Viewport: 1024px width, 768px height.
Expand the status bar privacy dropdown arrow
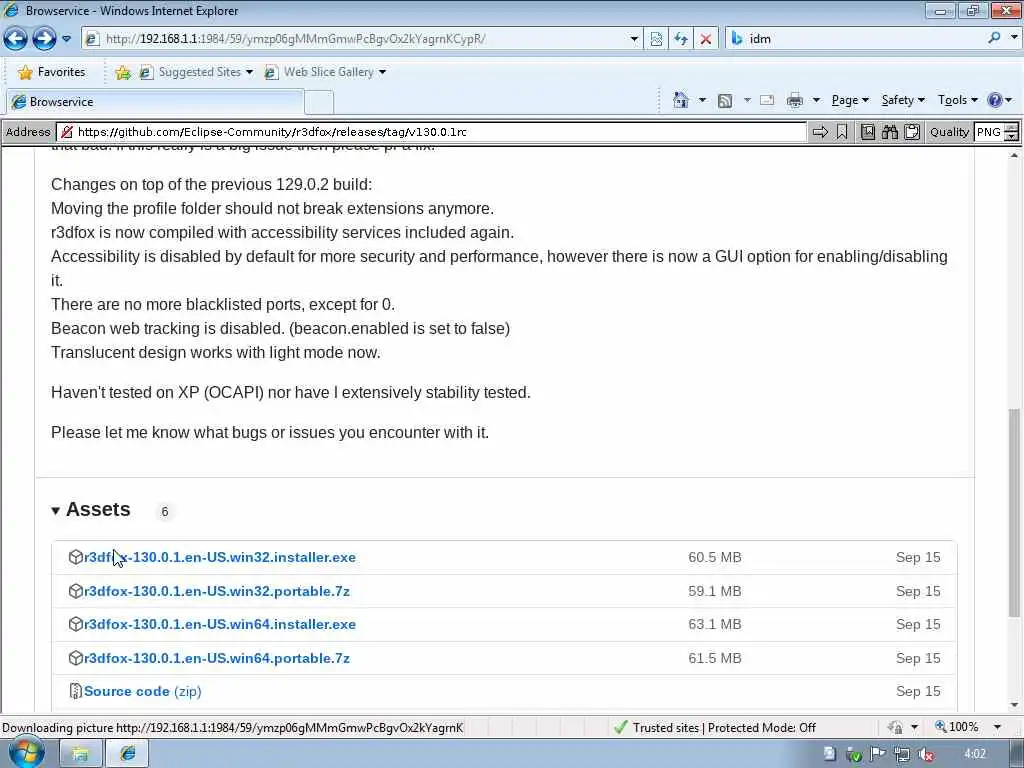point(914,728)
